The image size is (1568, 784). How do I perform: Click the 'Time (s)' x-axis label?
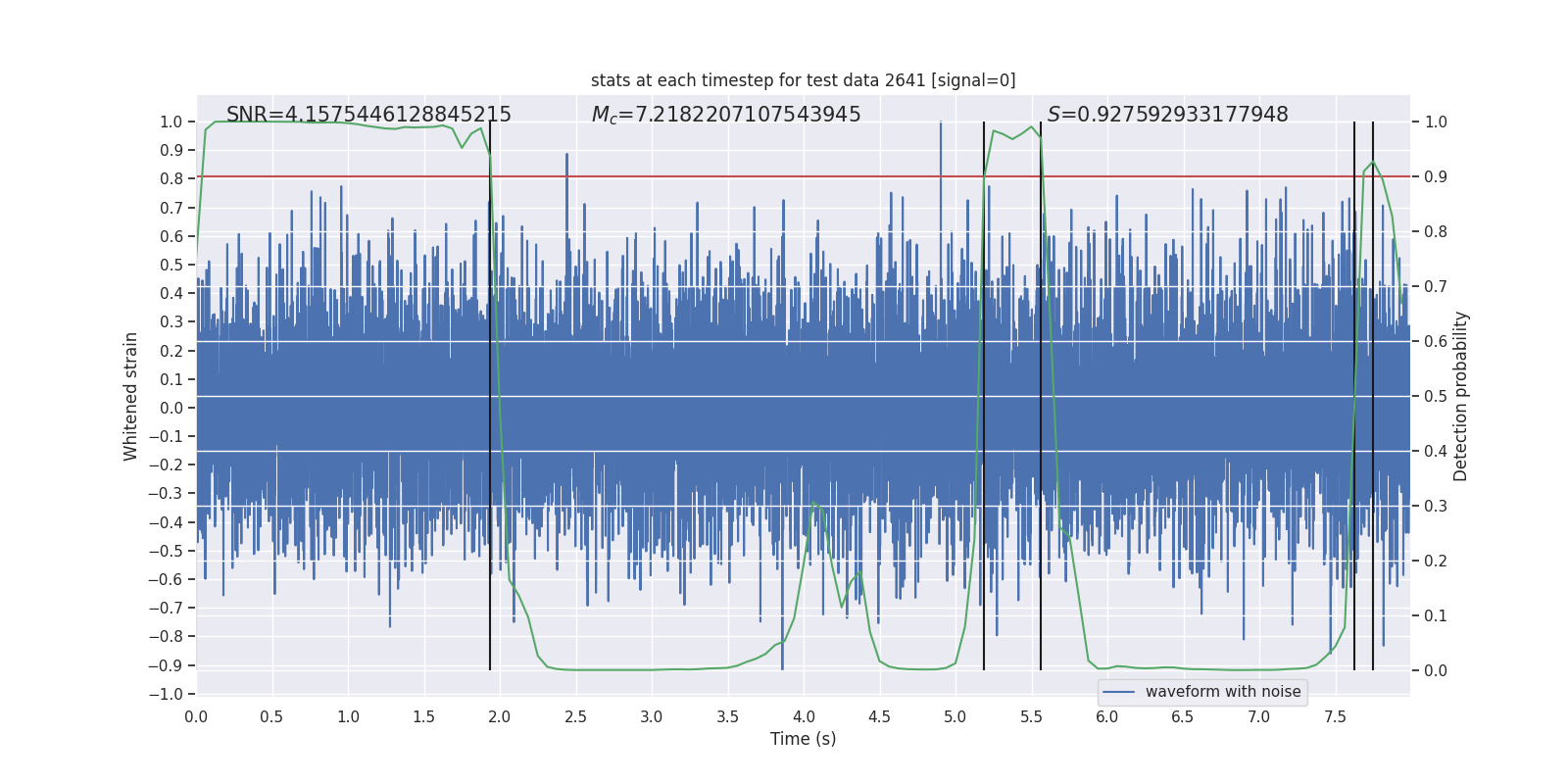(x=803, y=739)
